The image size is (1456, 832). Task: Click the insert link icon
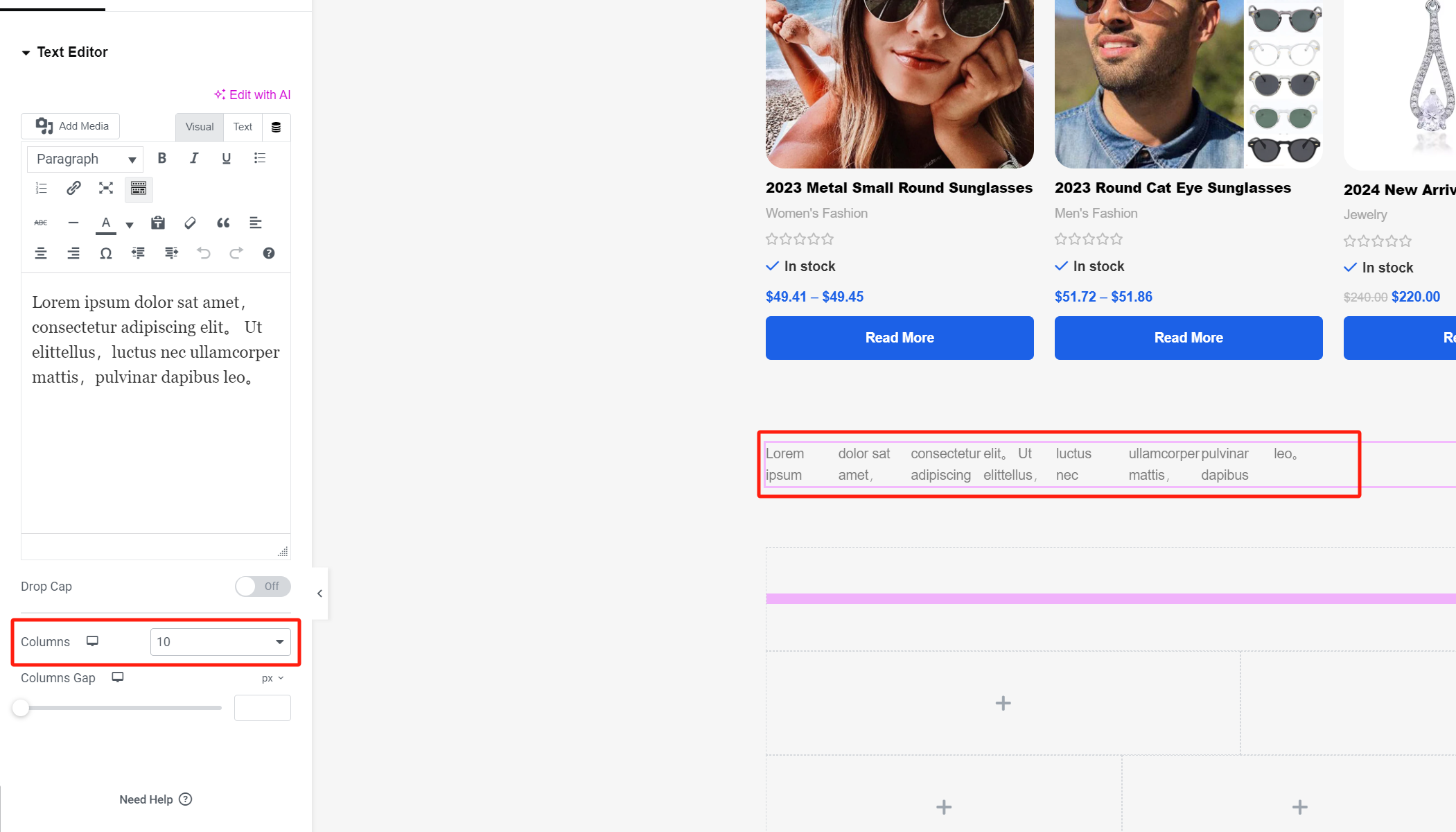[73, 188]
